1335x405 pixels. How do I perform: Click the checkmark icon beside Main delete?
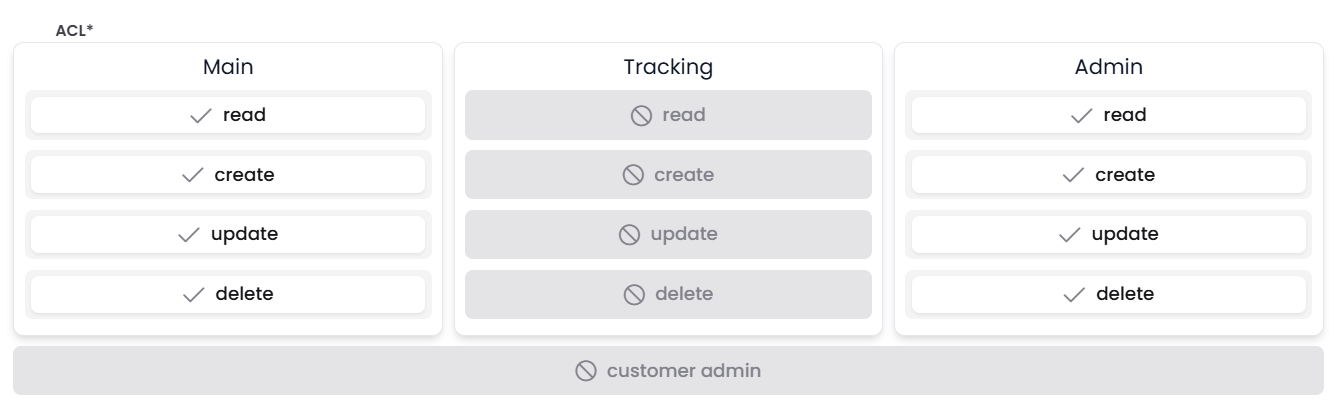point(193,295)
